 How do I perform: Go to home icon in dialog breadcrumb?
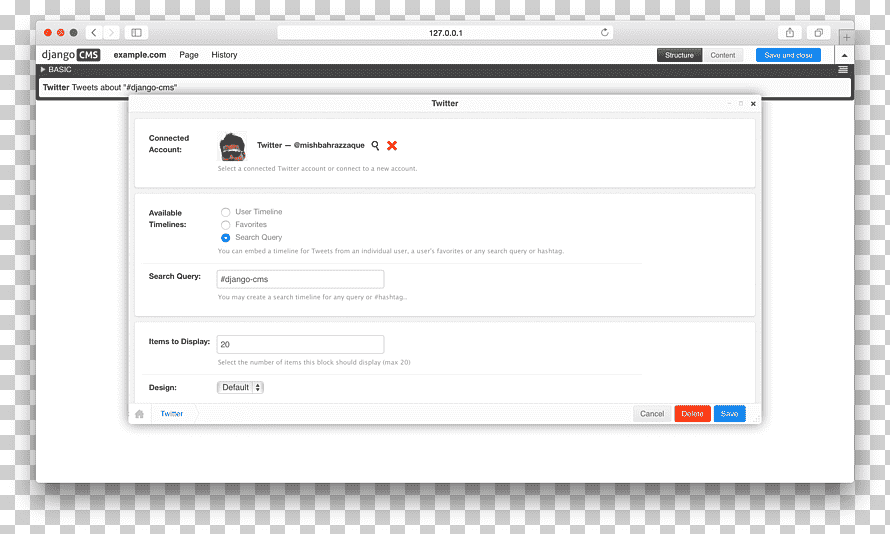point(139,414)
